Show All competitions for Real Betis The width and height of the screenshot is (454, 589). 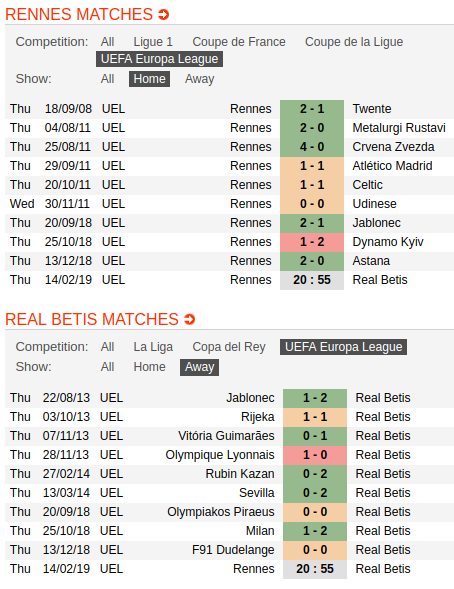(x=107, y=347)
